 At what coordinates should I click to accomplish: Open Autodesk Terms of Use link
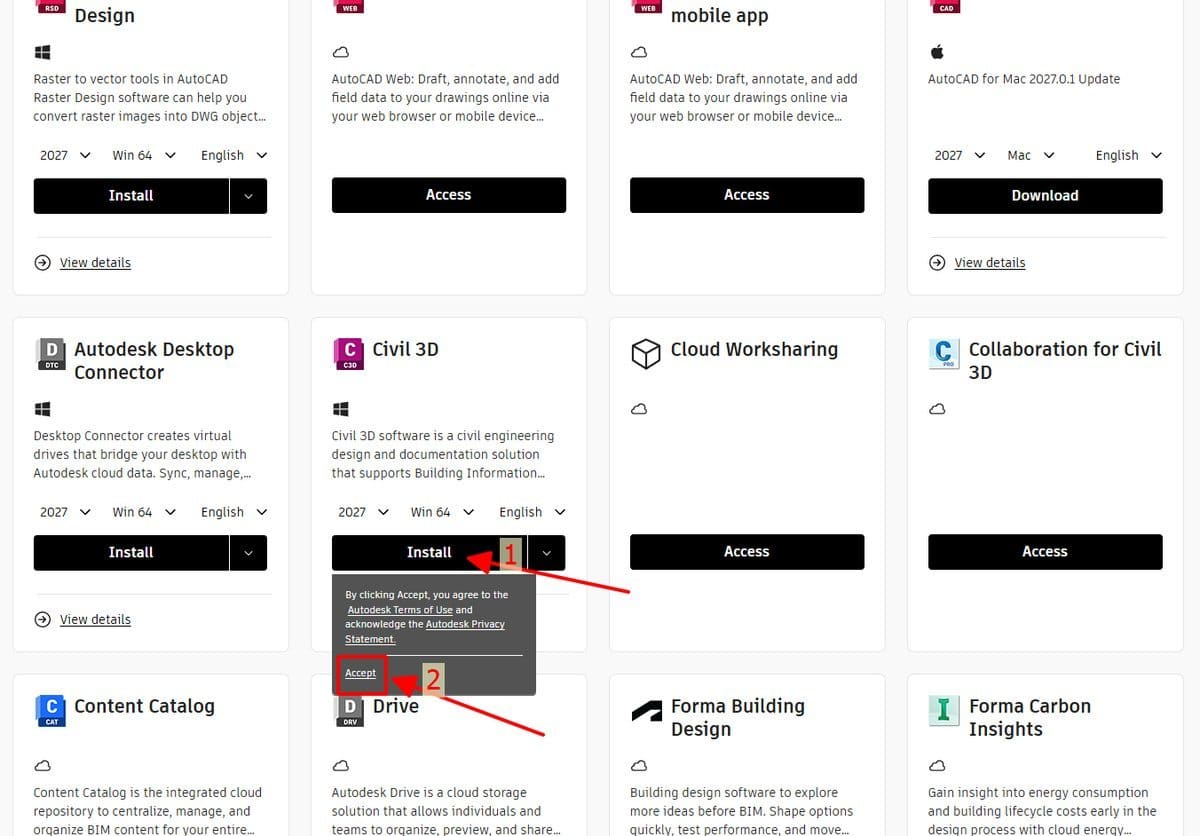(400, 609)
